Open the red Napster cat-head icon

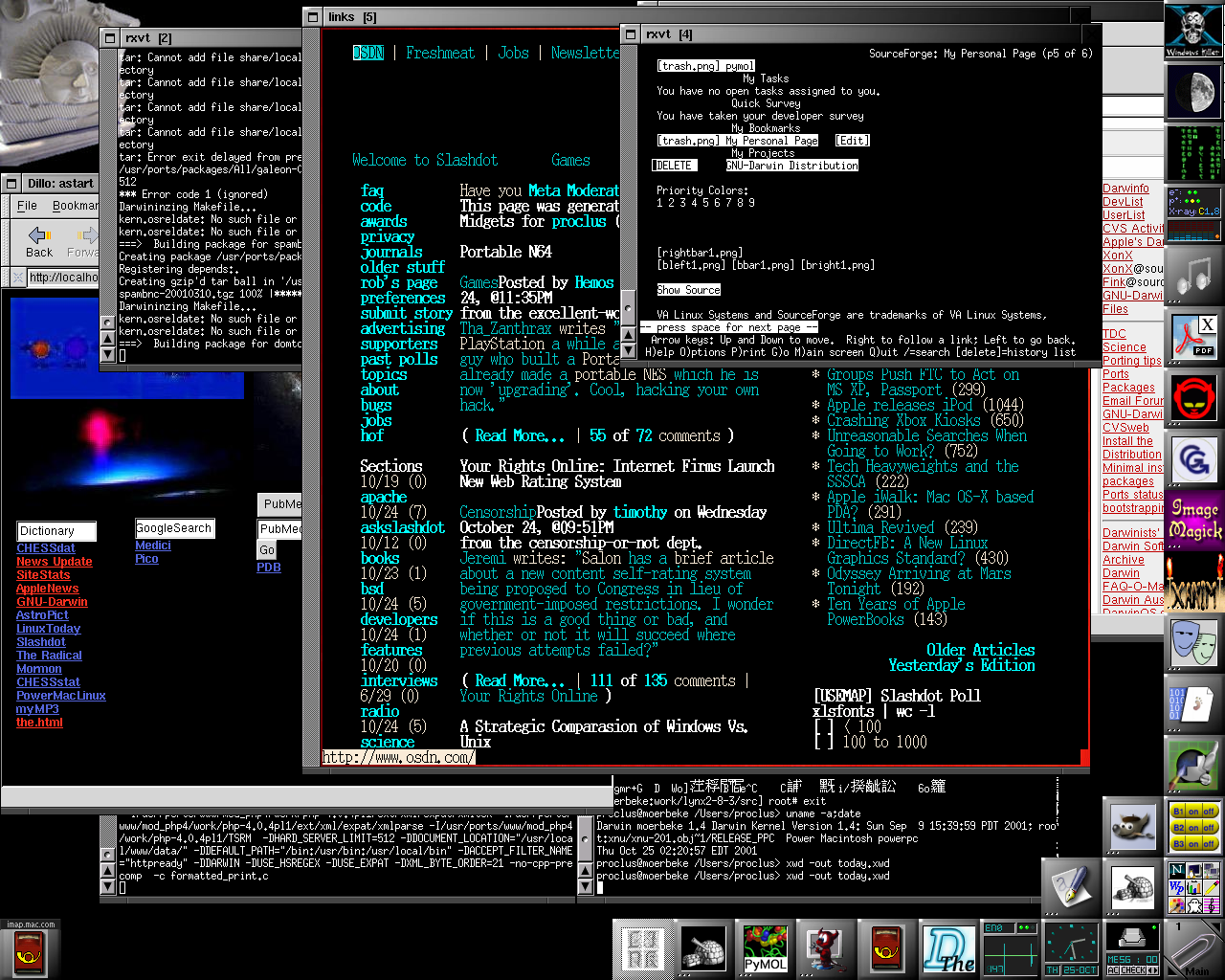(1193, 398)
